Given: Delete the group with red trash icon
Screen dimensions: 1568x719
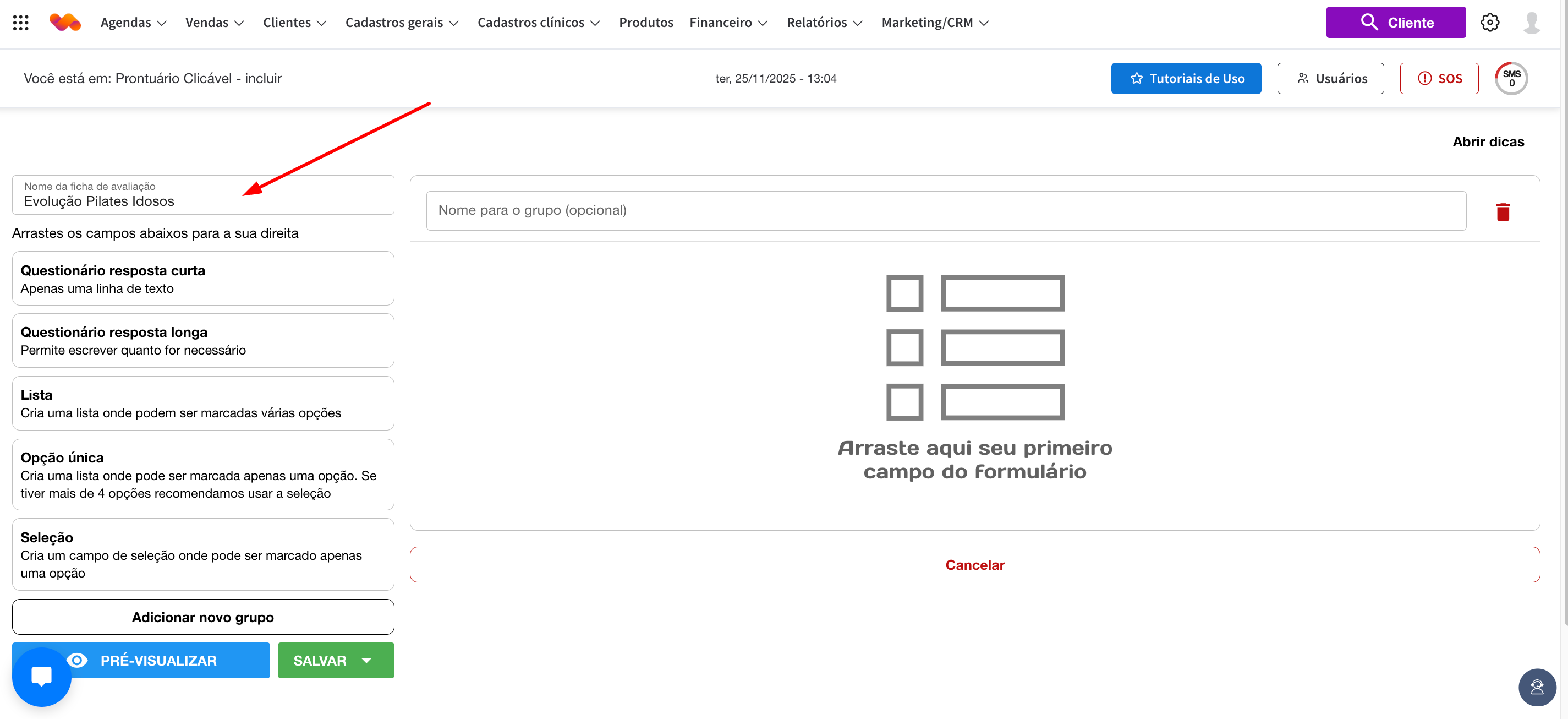Looking at the screenshot, I should click(1503, 211).
